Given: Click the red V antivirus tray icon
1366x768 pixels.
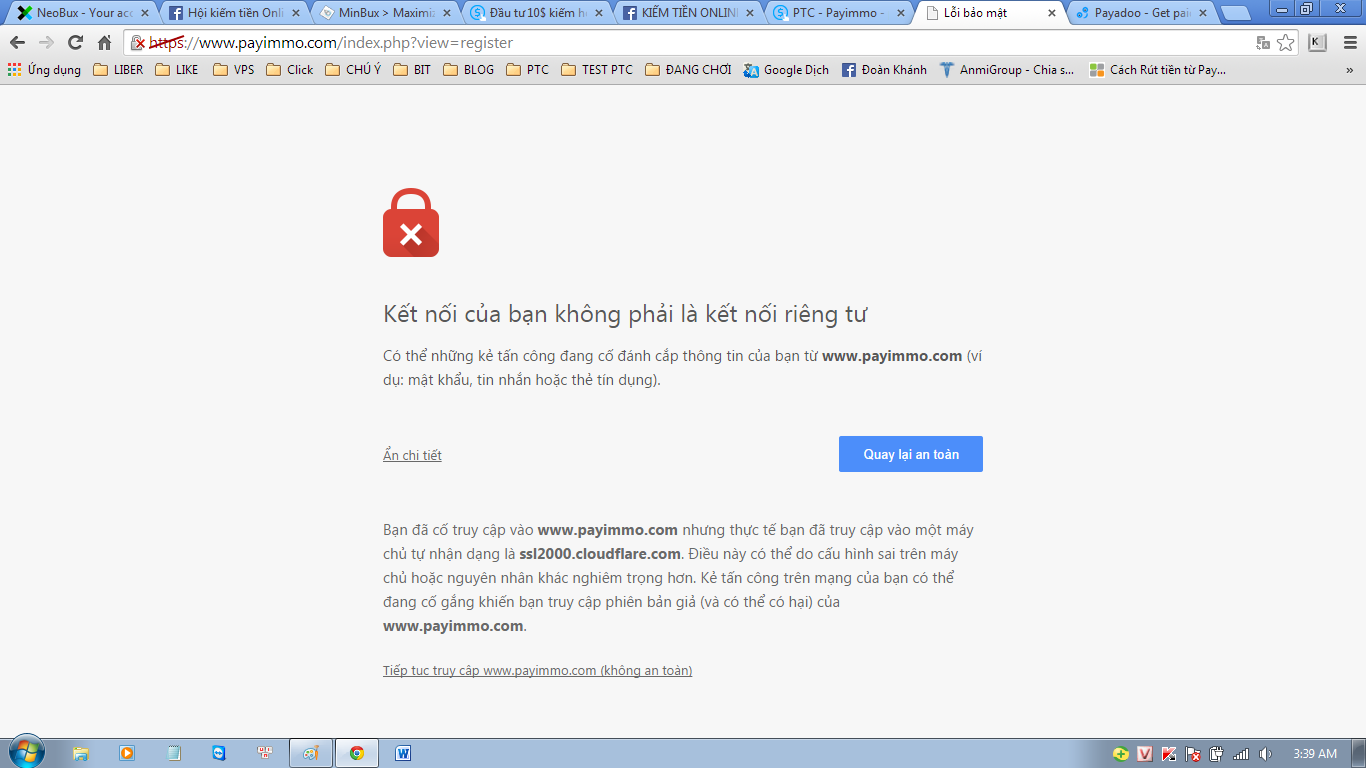Looking at the screenshot, I should pos(1145,754).
